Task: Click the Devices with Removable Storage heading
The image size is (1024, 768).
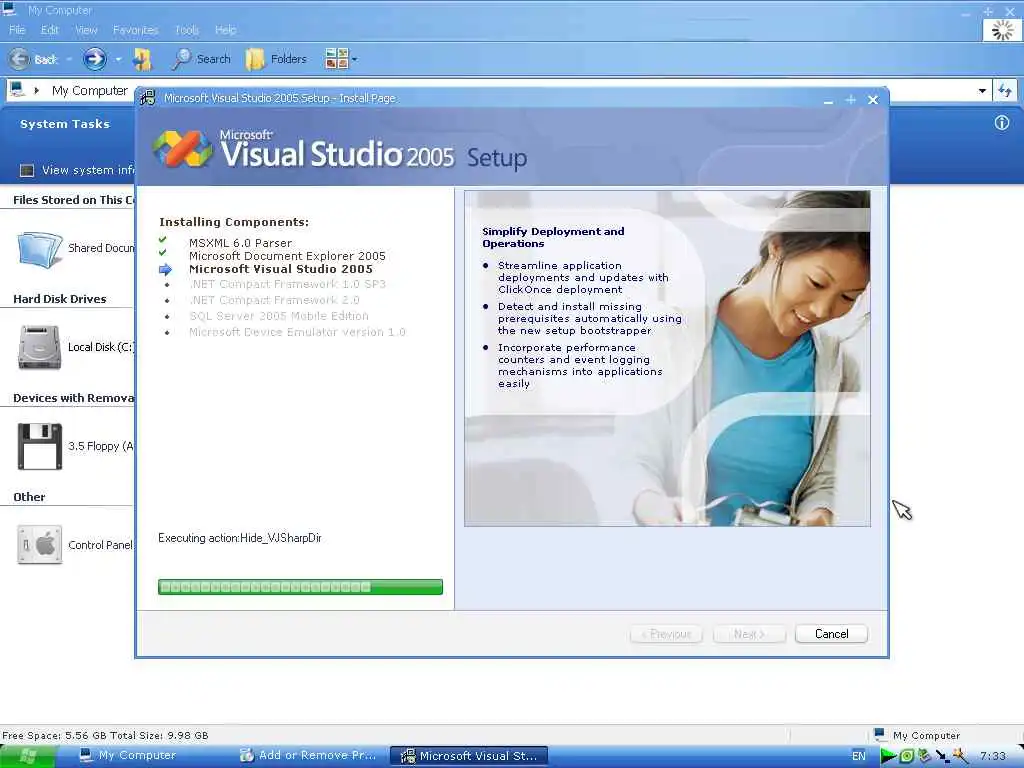Action: pyautogui.click(x=73, y=398)
